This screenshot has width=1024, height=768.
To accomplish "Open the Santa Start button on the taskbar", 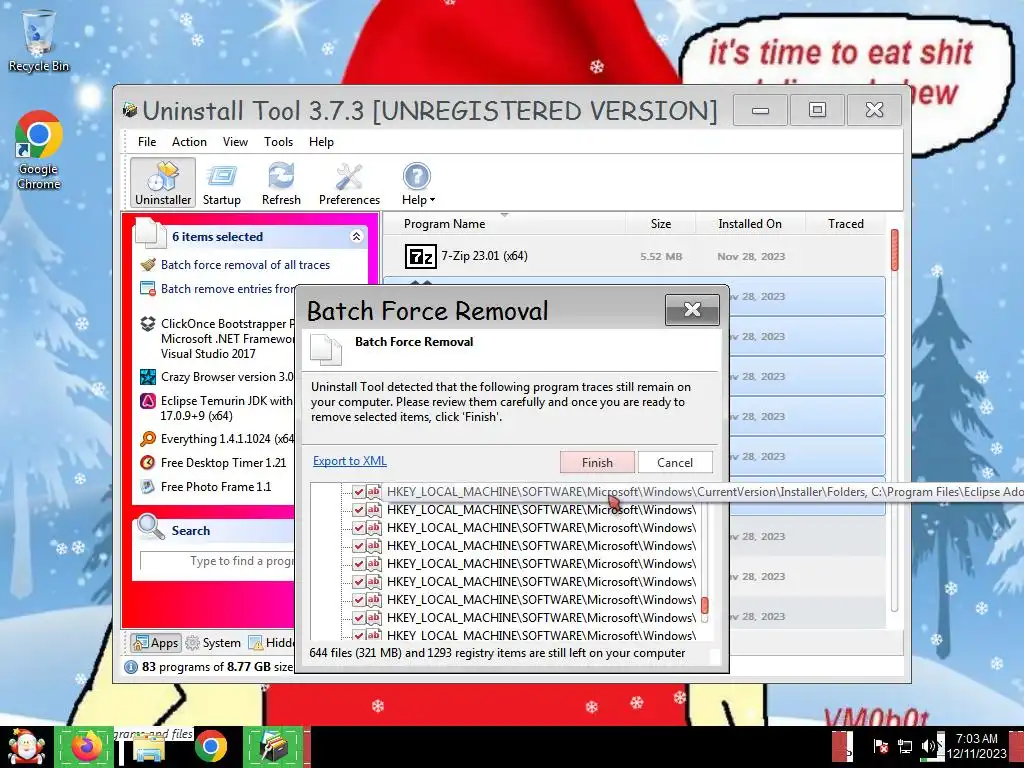I will tap(26, 747).
